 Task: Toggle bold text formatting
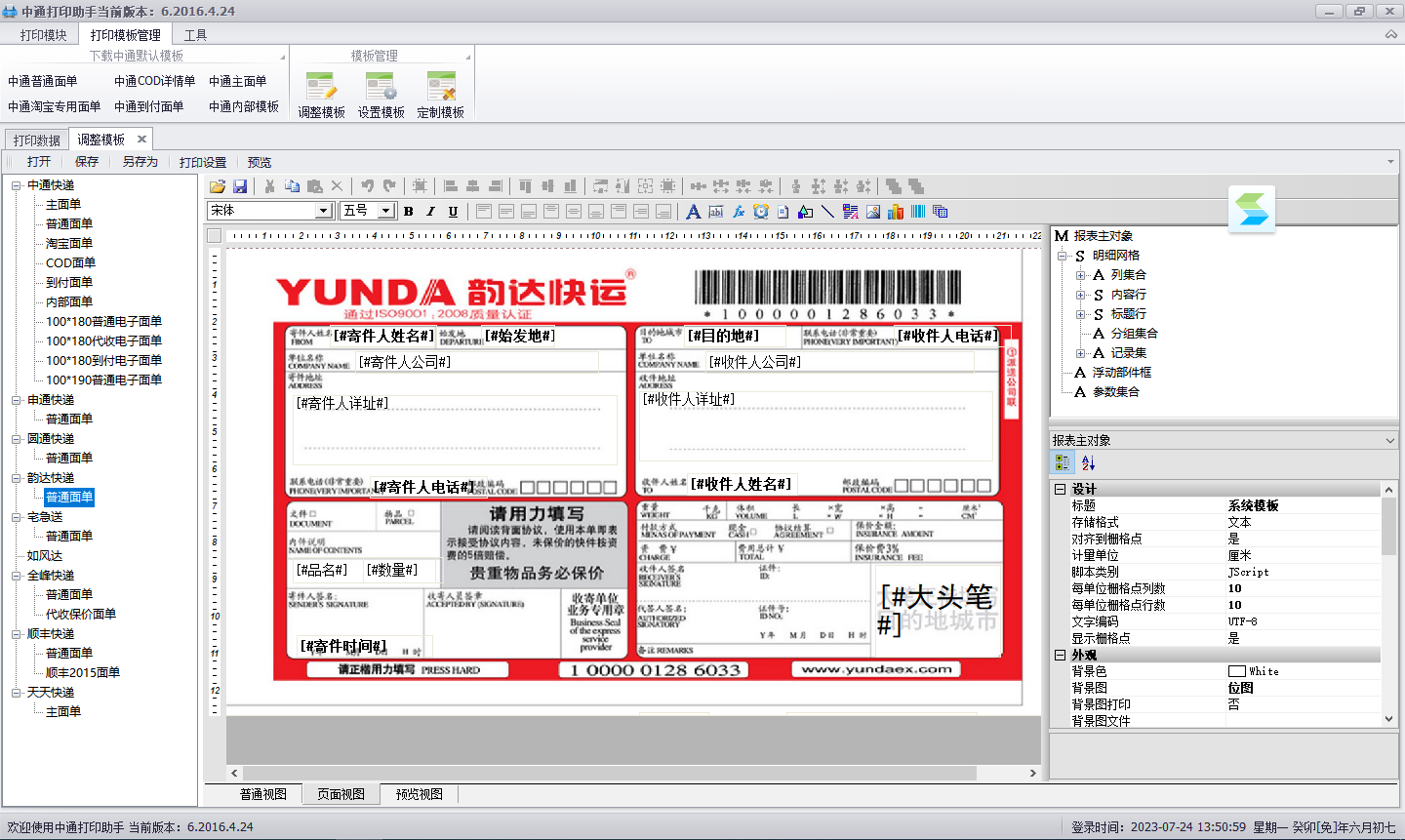click(408, 212)
